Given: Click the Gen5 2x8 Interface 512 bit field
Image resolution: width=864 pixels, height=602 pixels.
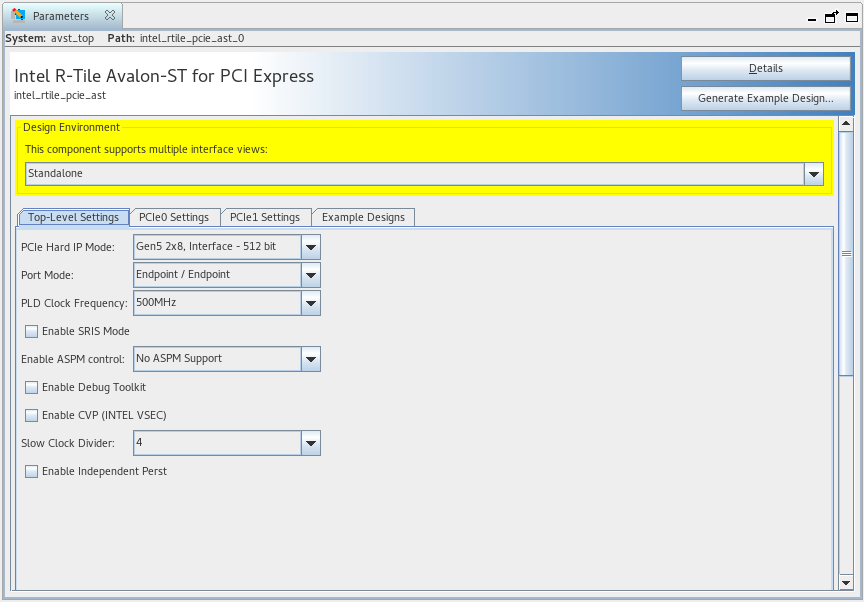Looking at the screenshot, I should click(x=217, y=247).
